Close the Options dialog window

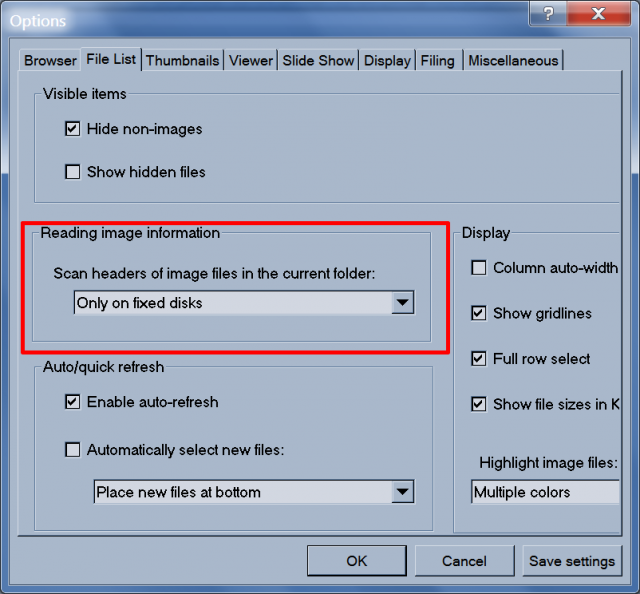598,14
